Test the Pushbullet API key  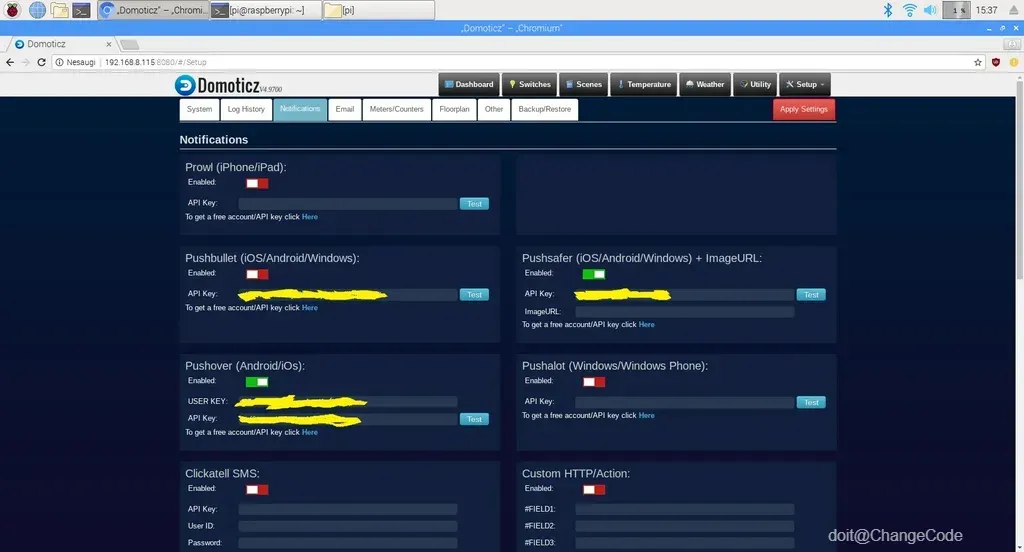click(474, 295)
